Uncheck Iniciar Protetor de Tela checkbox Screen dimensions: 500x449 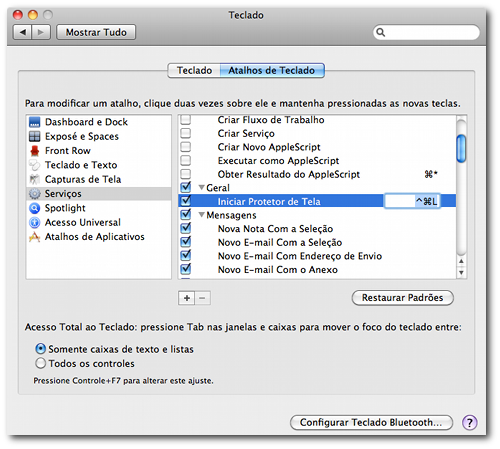(x=185, y=201)
